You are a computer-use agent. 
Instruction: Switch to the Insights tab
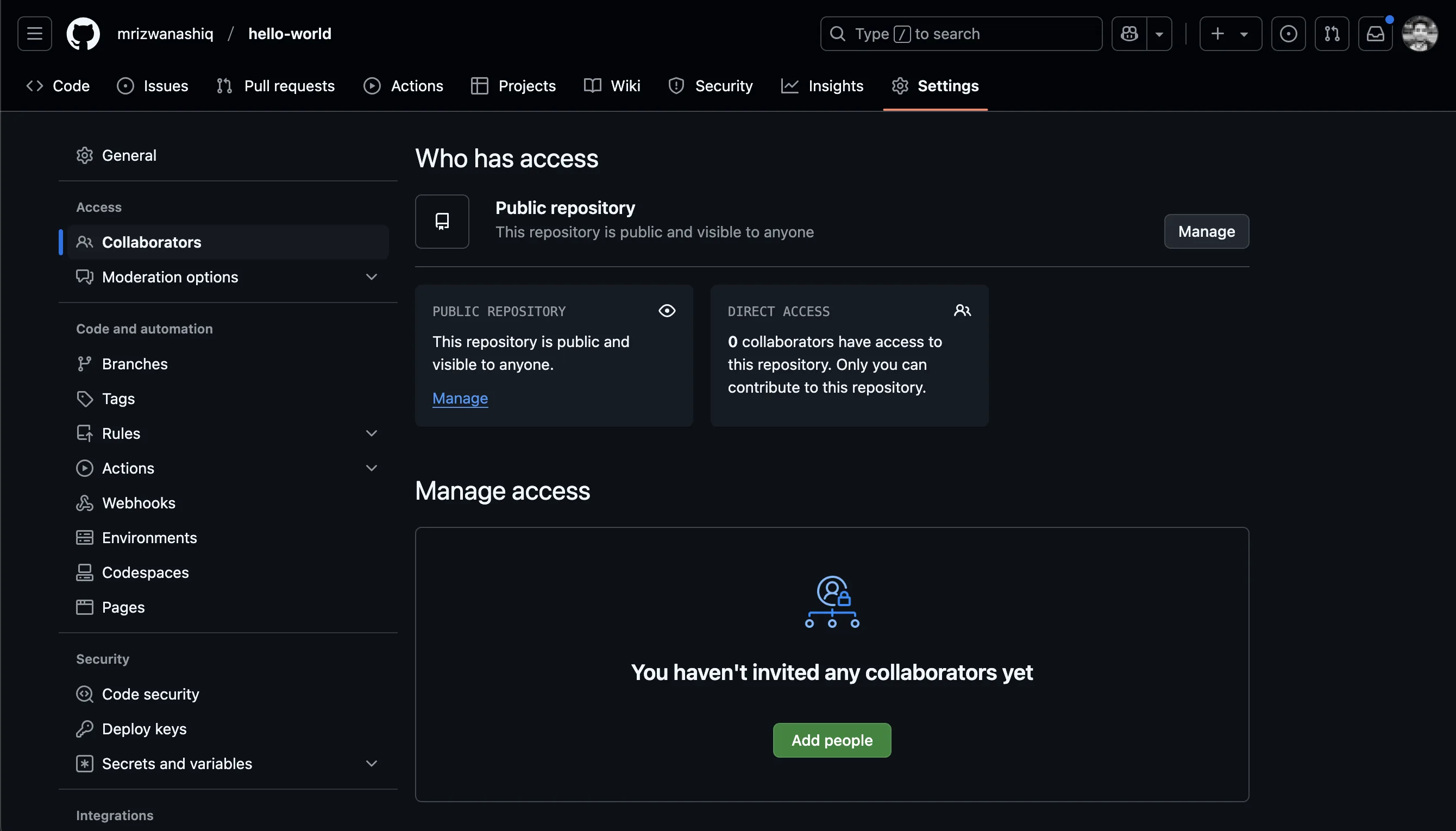pyautogui.click(x=823, y=86)
